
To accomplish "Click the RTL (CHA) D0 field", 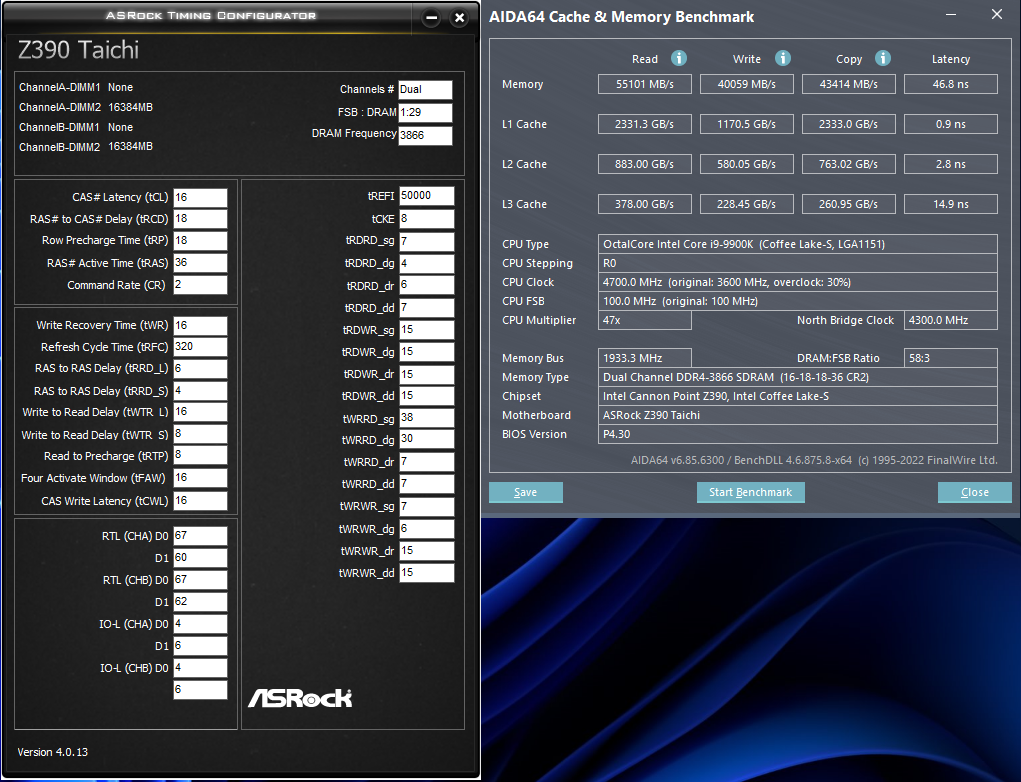I will (x=200, y=536).
